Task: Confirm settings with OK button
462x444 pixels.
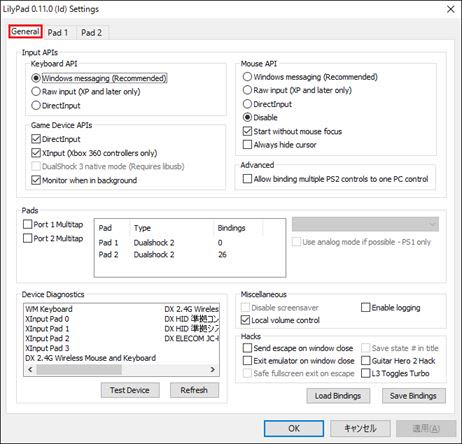Action: coord(294,428)
